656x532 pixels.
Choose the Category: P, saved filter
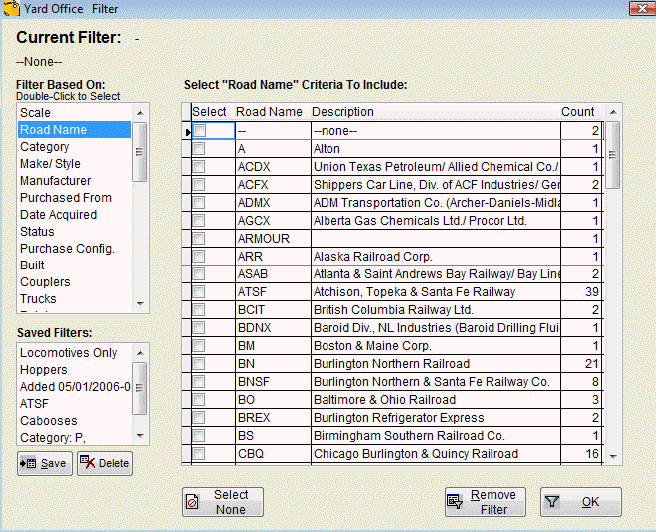coord(74,437)
